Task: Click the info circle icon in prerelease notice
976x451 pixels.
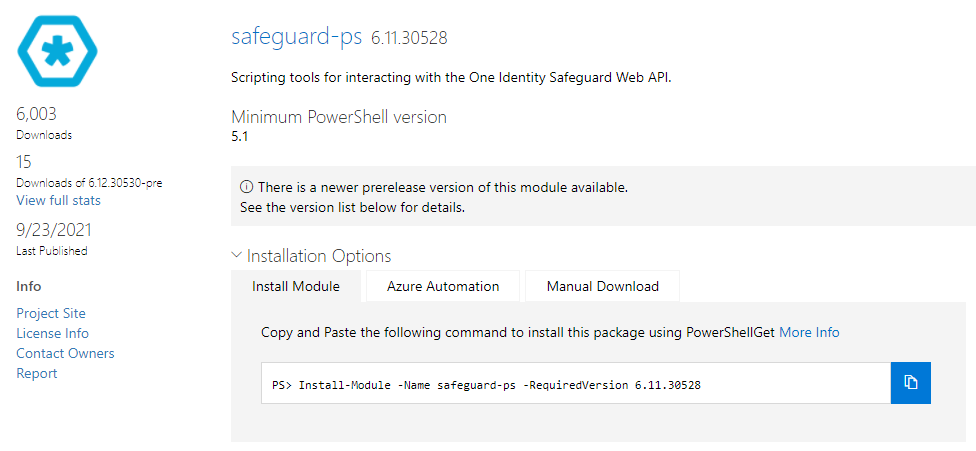Action: 246,187
